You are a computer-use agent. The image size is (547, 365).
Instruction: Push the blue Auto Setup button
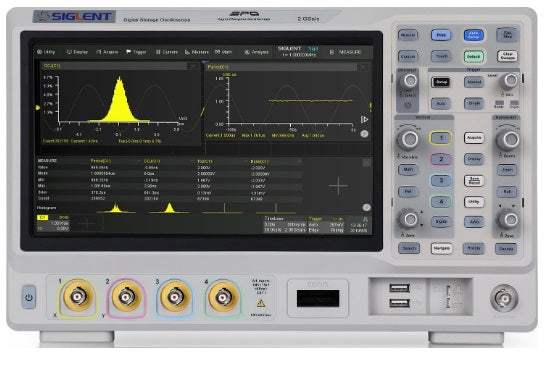[473, 35]
